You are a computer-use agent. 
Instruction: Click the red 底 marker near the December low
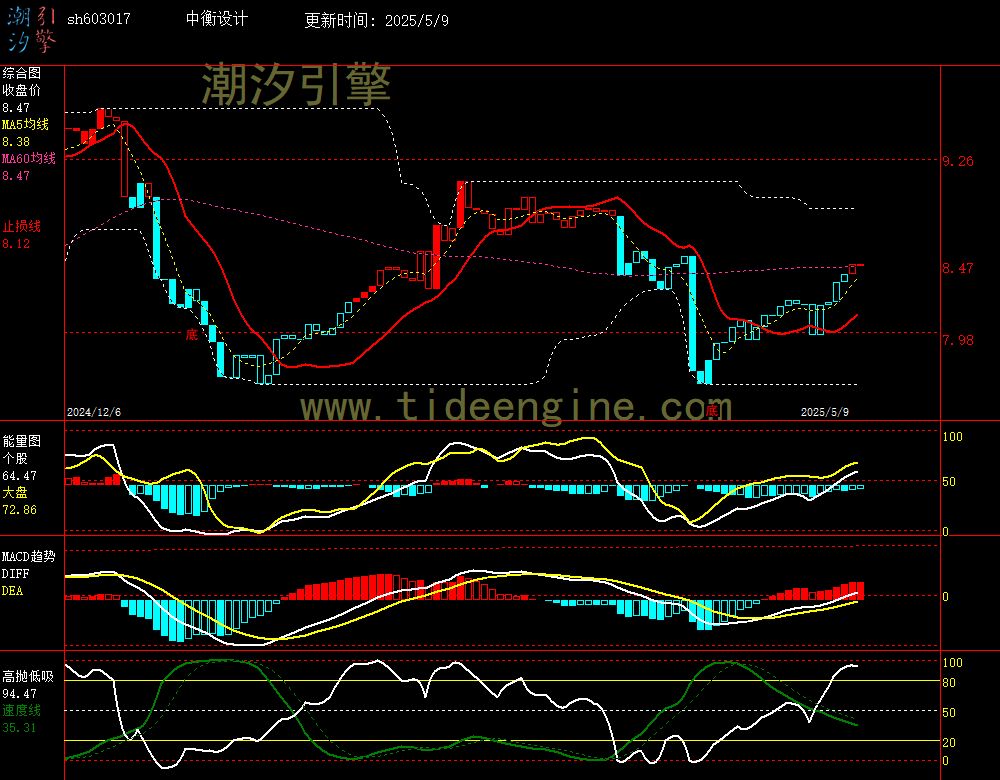tap(192, 335)
